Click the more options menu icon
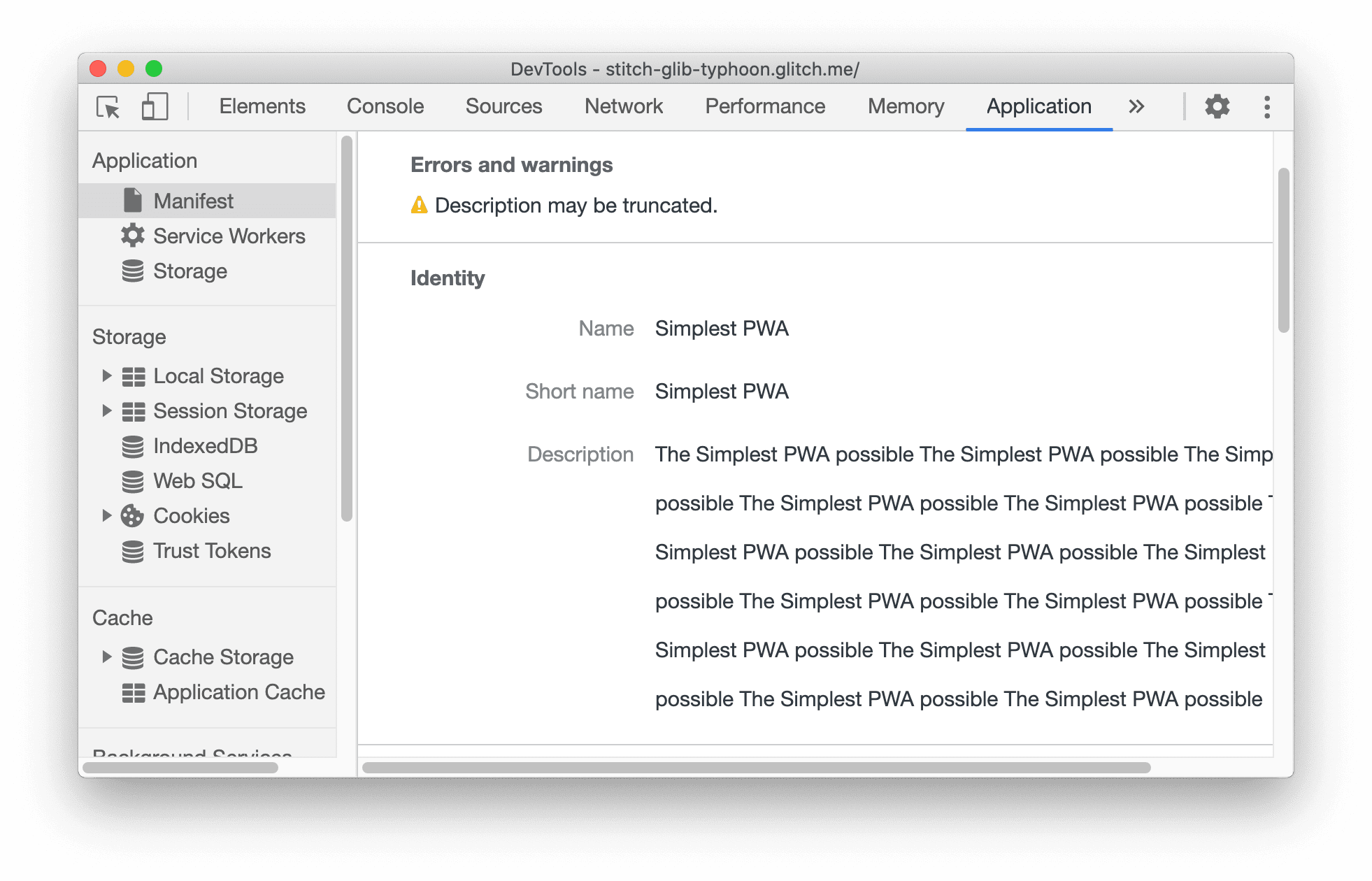 pyautogui.click(x=1266, y=106)
